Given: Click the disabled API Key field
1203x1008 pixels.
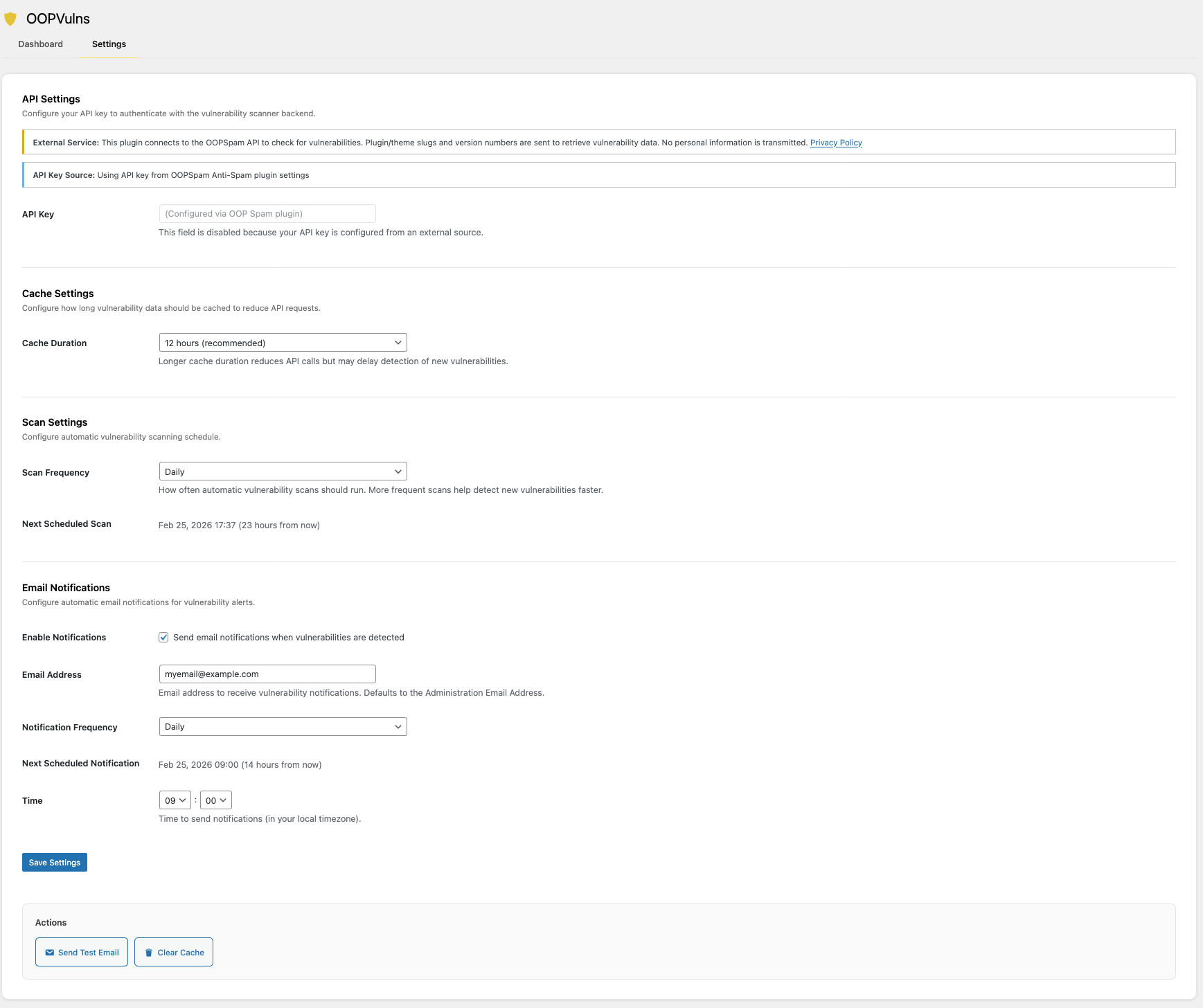Looking at the screenshot, I should pyautogui.click(x=266, y=213).
